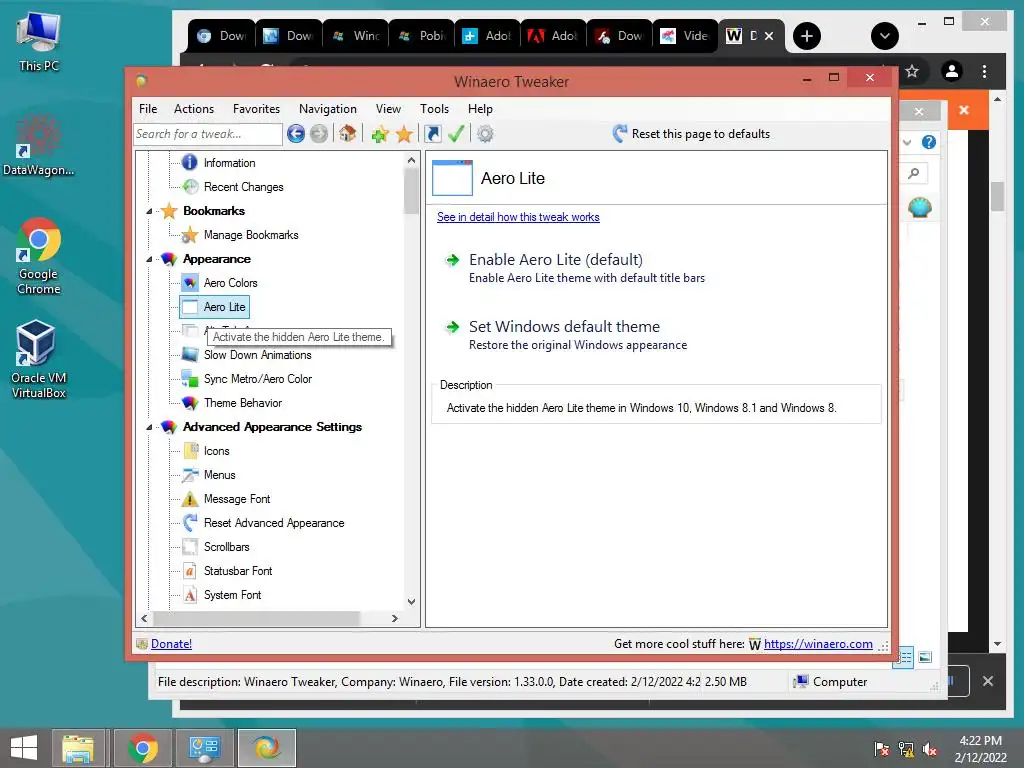Viewport: 1024px width, 768px height.
Task: Open the Actions menu
Action: point(194,109)
